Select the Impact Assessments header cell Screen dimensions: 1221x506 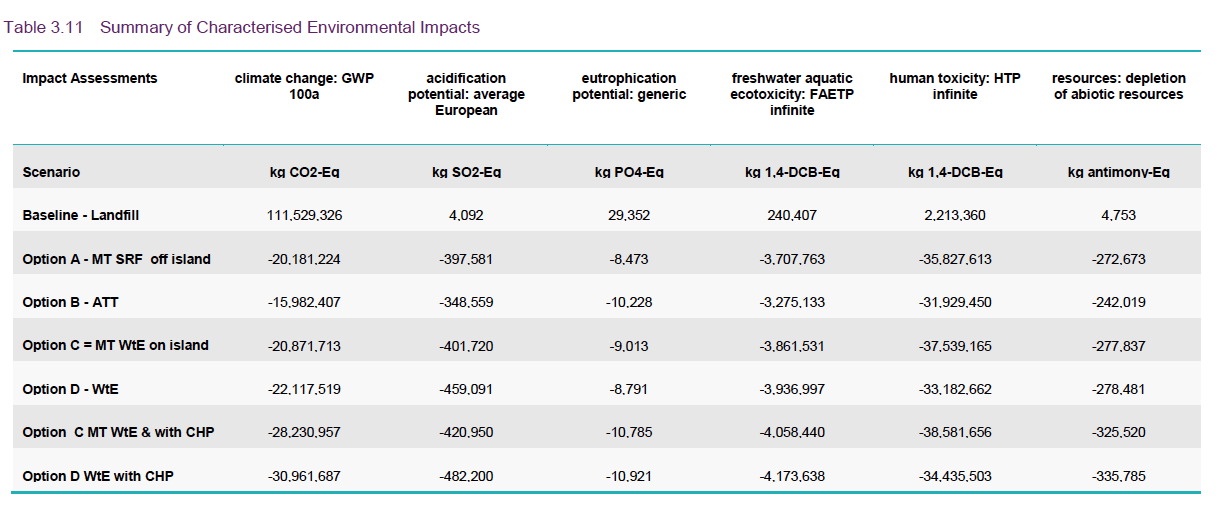coord(90,79)
